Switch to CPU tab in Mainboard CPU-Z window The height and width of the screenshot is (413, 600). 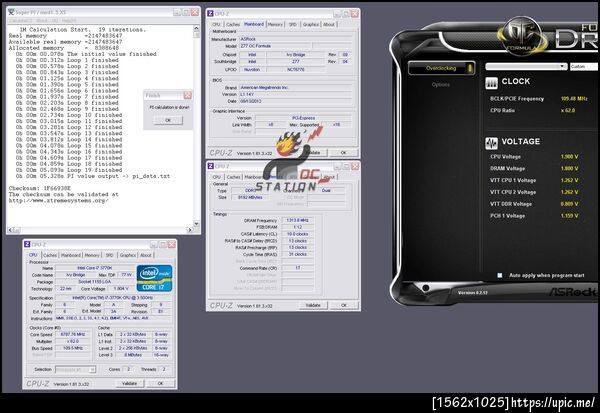coord(216,24)
